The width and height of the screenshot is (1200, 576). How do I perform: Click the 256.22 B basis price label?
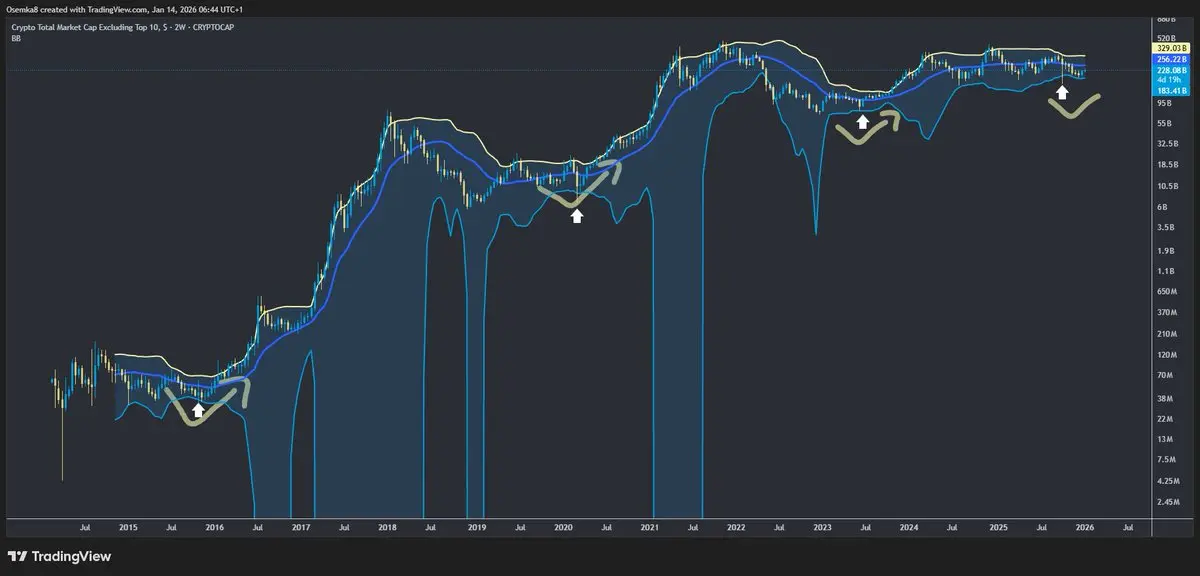tap(1170, 59)
